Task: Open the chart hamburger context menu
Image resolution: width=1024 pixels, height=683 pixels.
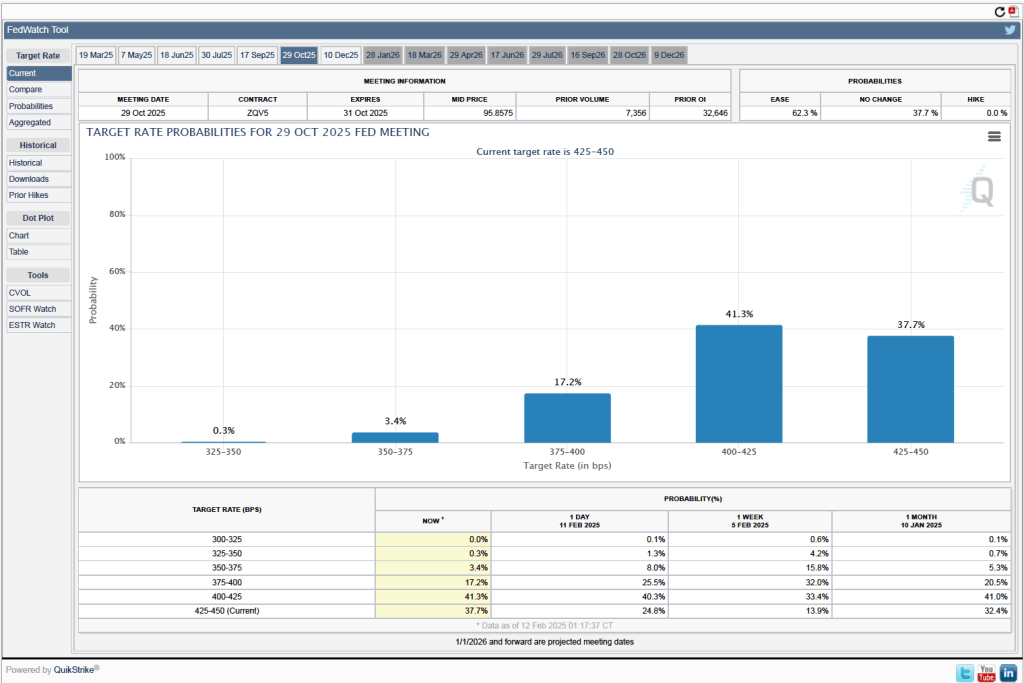Action: click(x=994, y=137)
